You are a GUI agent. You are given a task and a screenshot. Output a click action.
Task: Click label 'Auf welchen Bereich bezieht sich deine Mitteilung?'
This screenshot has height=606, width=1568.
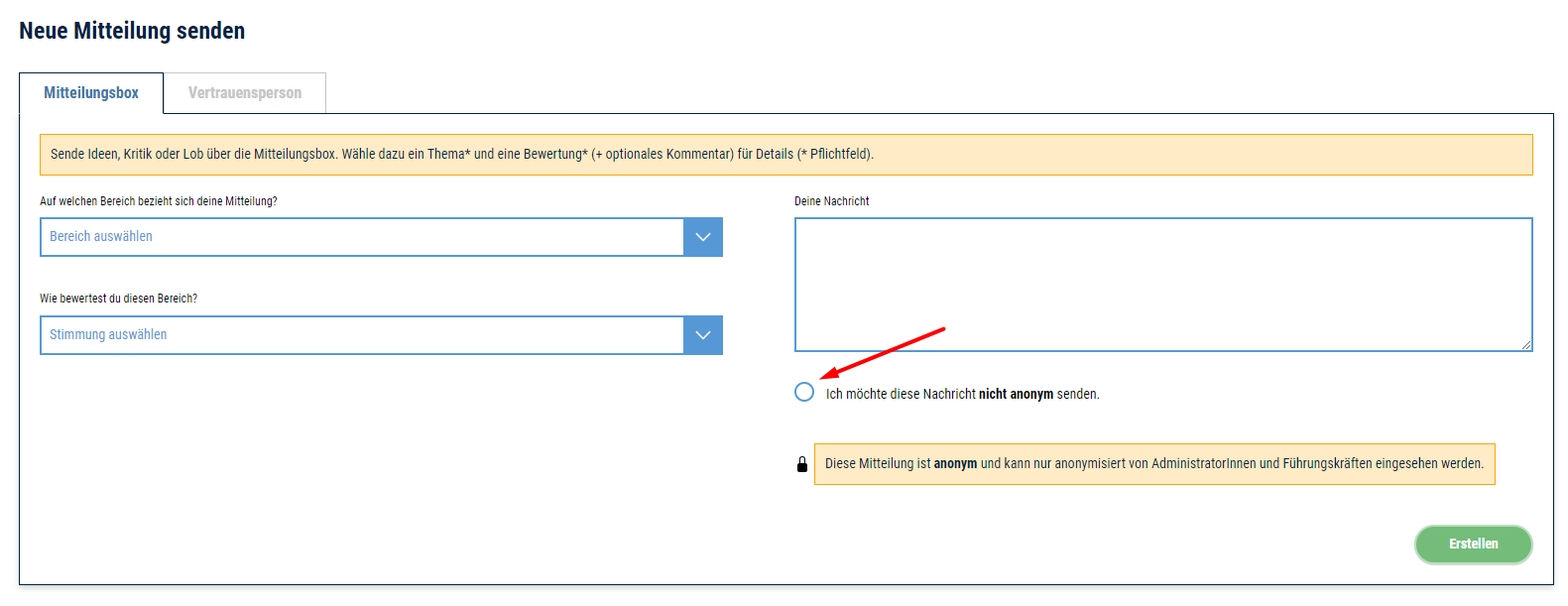click(159, 201)
